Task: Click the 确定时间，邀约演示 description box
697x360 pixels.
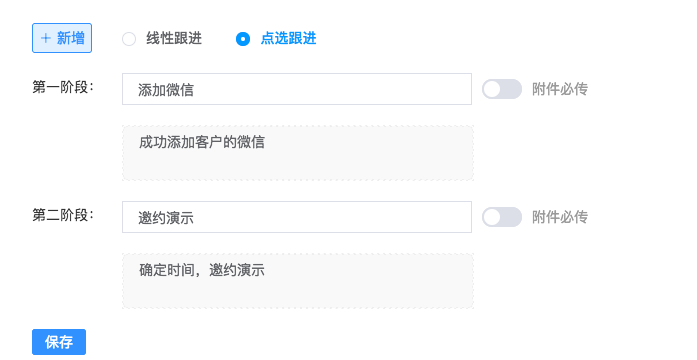Action: click(298, 281)
